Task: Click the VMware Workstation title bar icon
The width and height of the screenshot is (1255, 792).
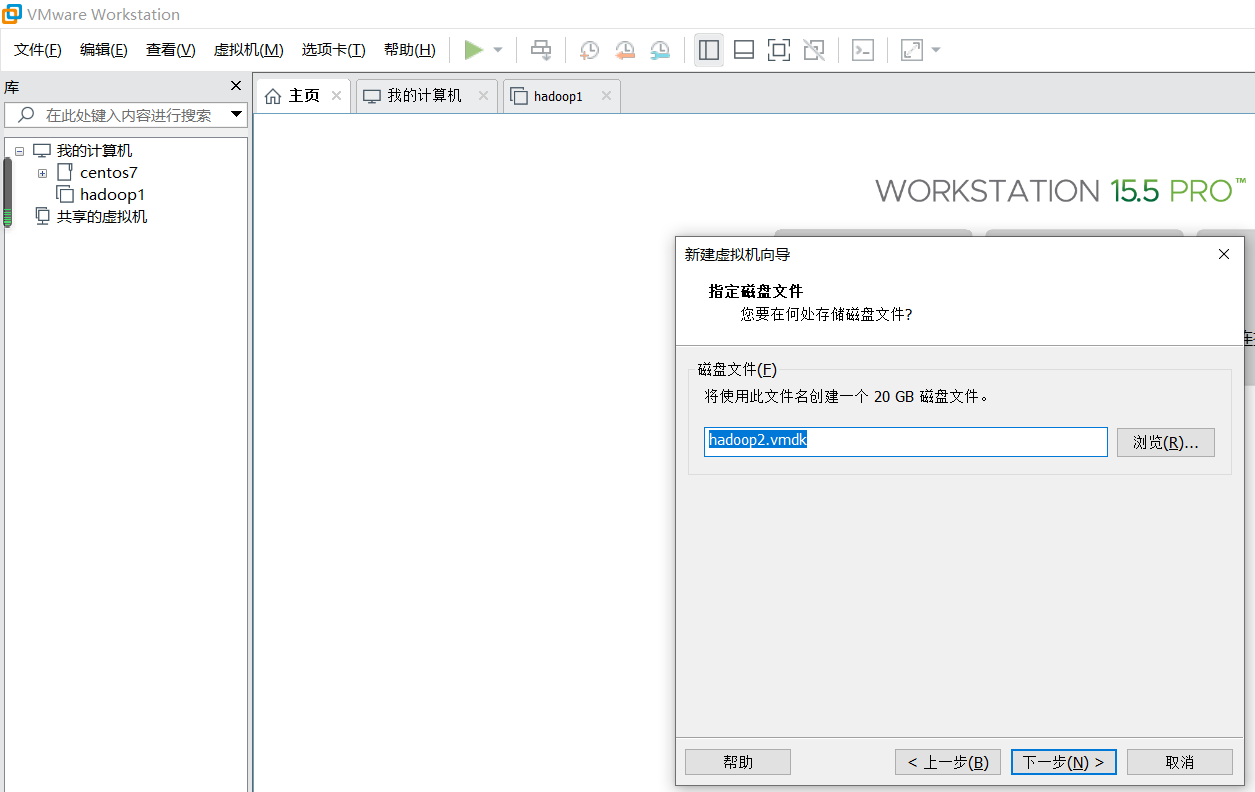Action: pos(12,14)
